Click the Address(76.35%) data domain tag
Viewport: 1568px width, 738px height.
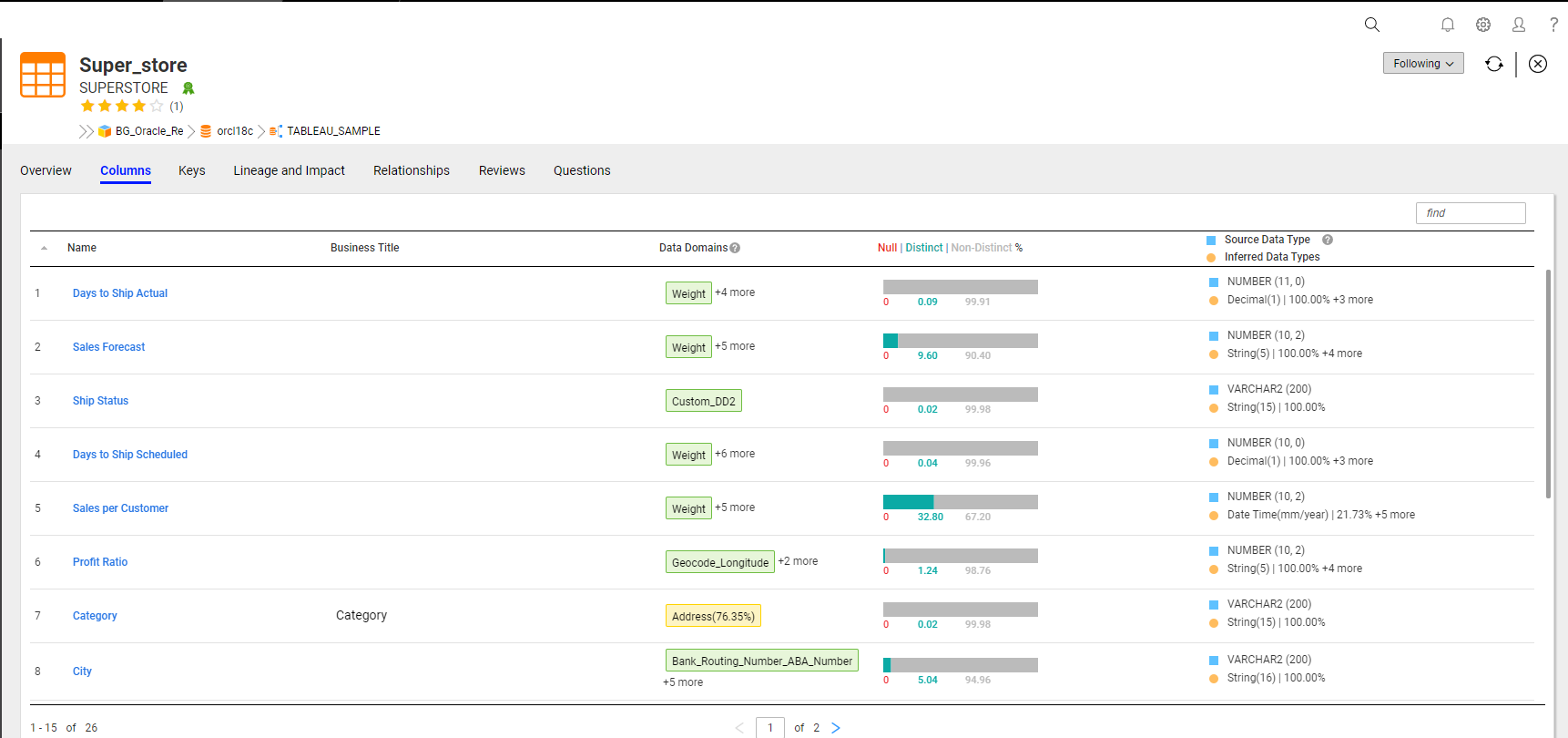click(x=713, y=616)
